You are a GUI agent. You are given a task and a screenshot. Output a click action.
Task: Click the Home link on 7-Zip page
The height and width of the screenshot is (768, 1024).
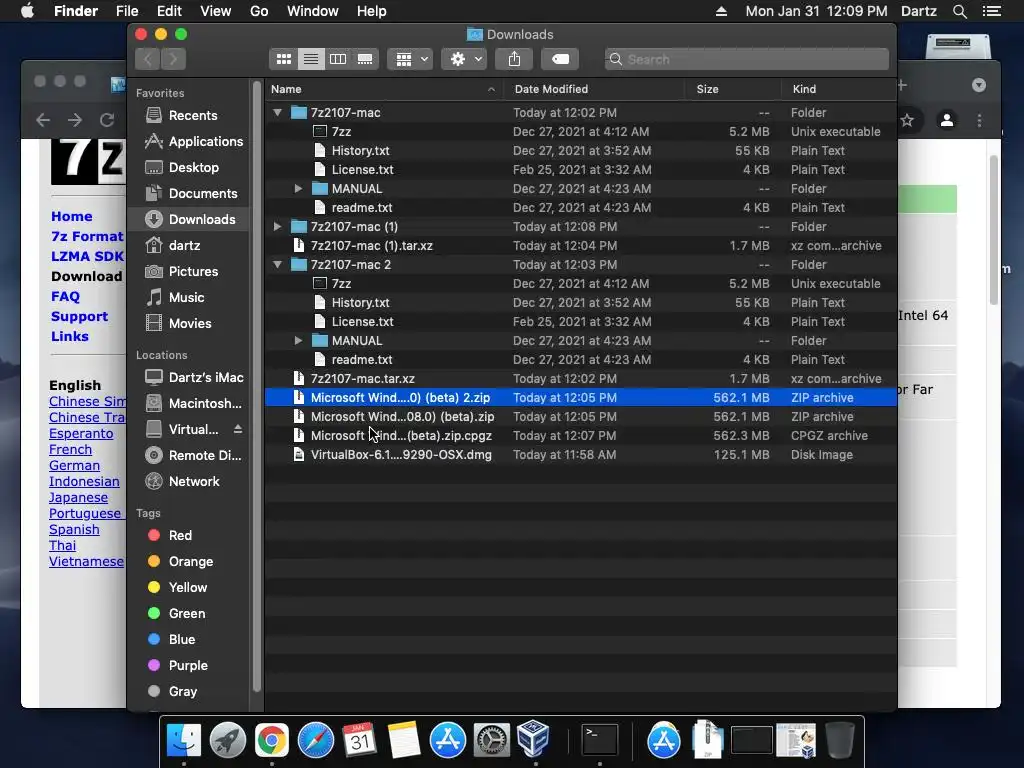click(72, 216)
